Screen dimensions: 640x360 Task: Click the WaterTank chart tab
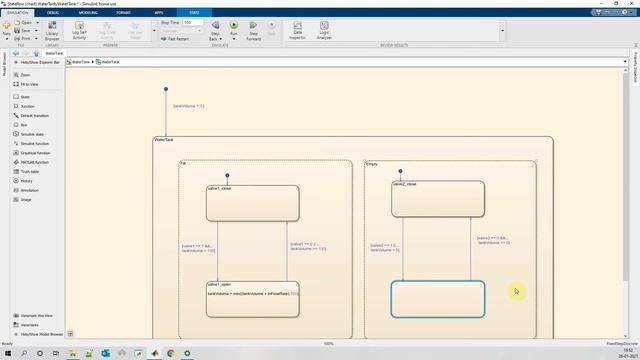point(54,53)
